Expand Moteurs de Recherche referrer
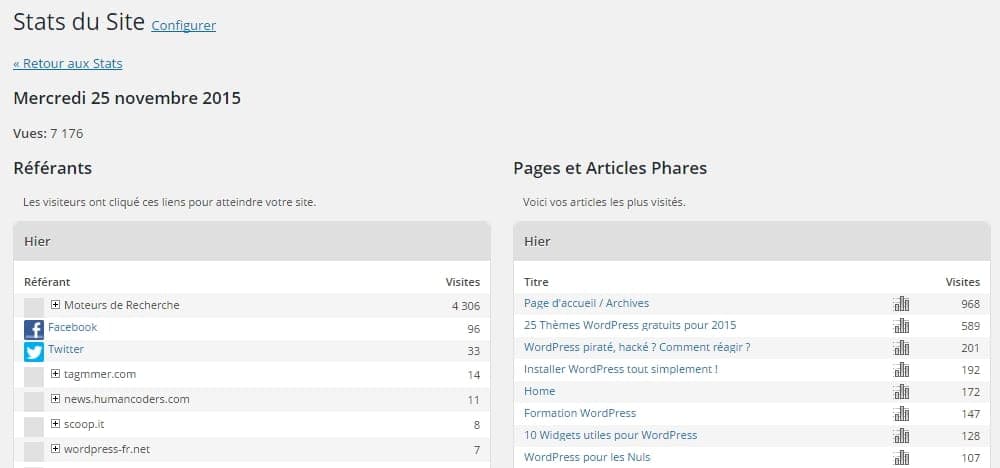Screen dimensions: 1000x468 (x=55, y=305)
